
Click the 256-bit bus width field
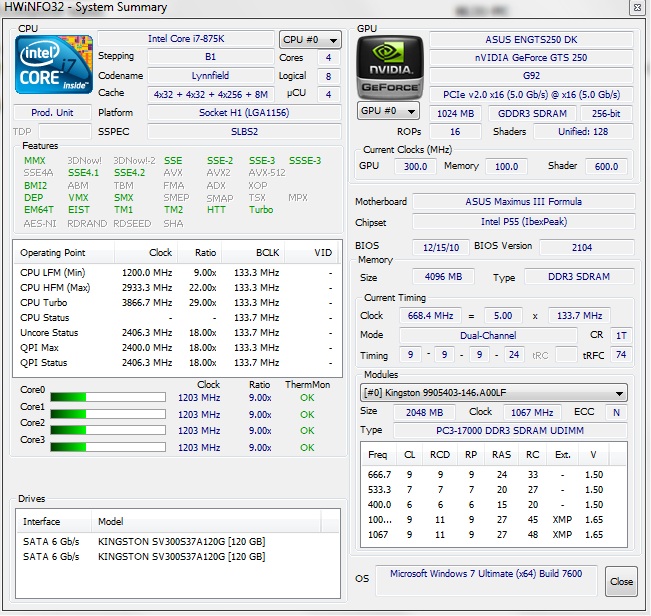coord(607,113)
